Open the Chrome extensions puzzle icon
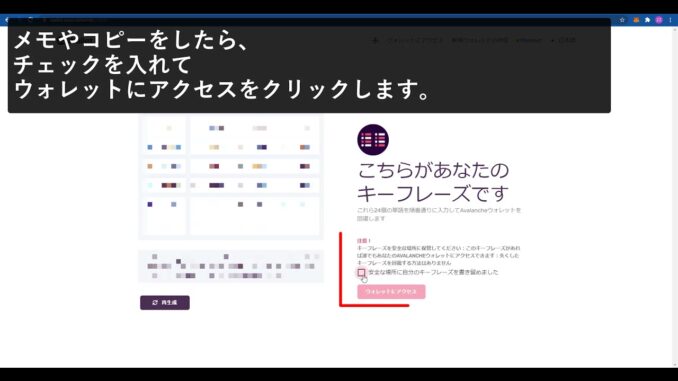Image resolution: width=678 pixels, height=381 pixels. pos(647,20)
